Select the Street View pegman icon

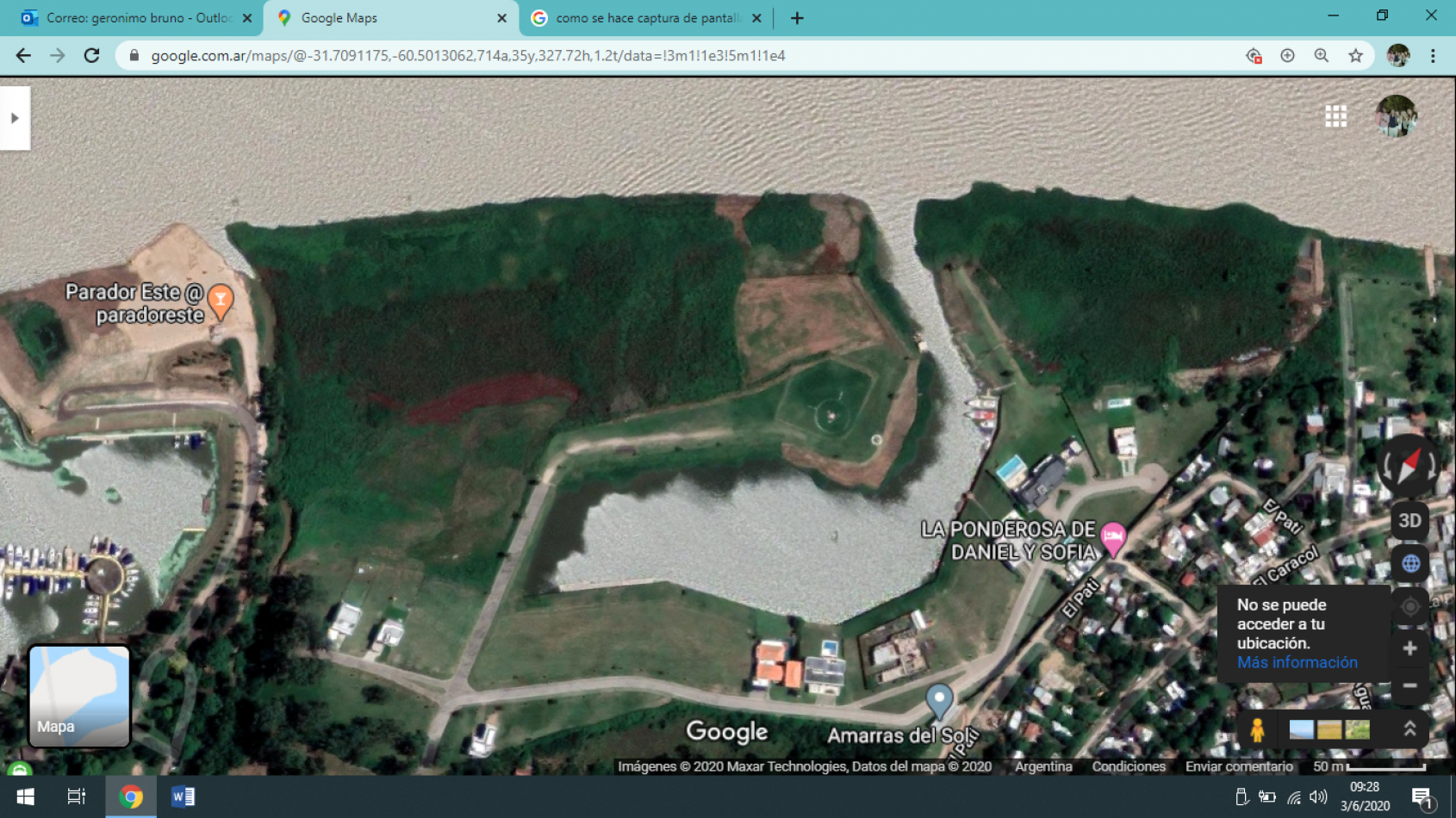pyautogui.click(x=1257, y=730)
